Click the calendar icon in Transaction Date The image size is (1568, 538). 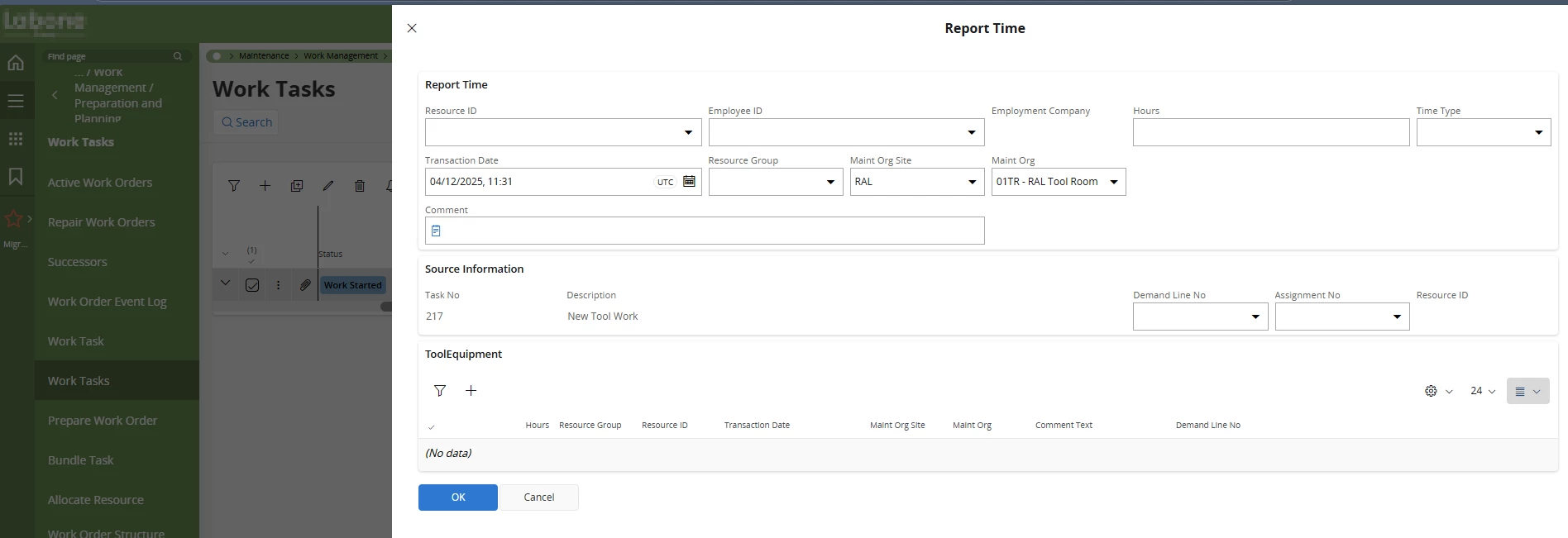click(x=689, y=182)
